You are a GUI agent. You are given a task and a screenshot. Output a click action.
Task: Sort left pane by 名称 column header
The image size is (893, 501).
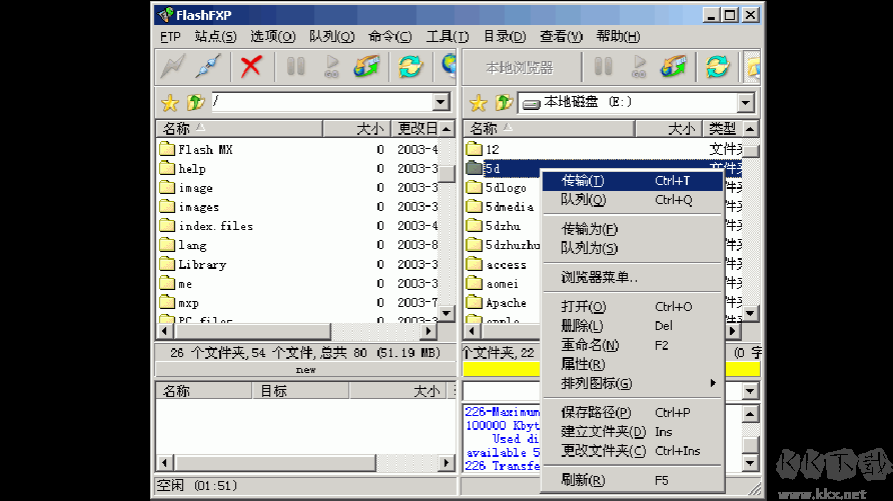pyautogui.click(x=239, y=129)
